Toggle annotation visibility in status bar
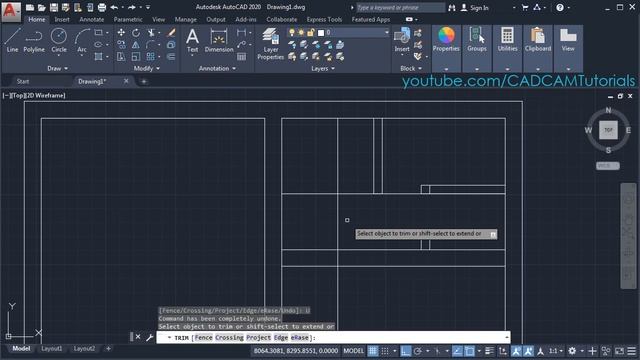640x360 pixels. 516,351
